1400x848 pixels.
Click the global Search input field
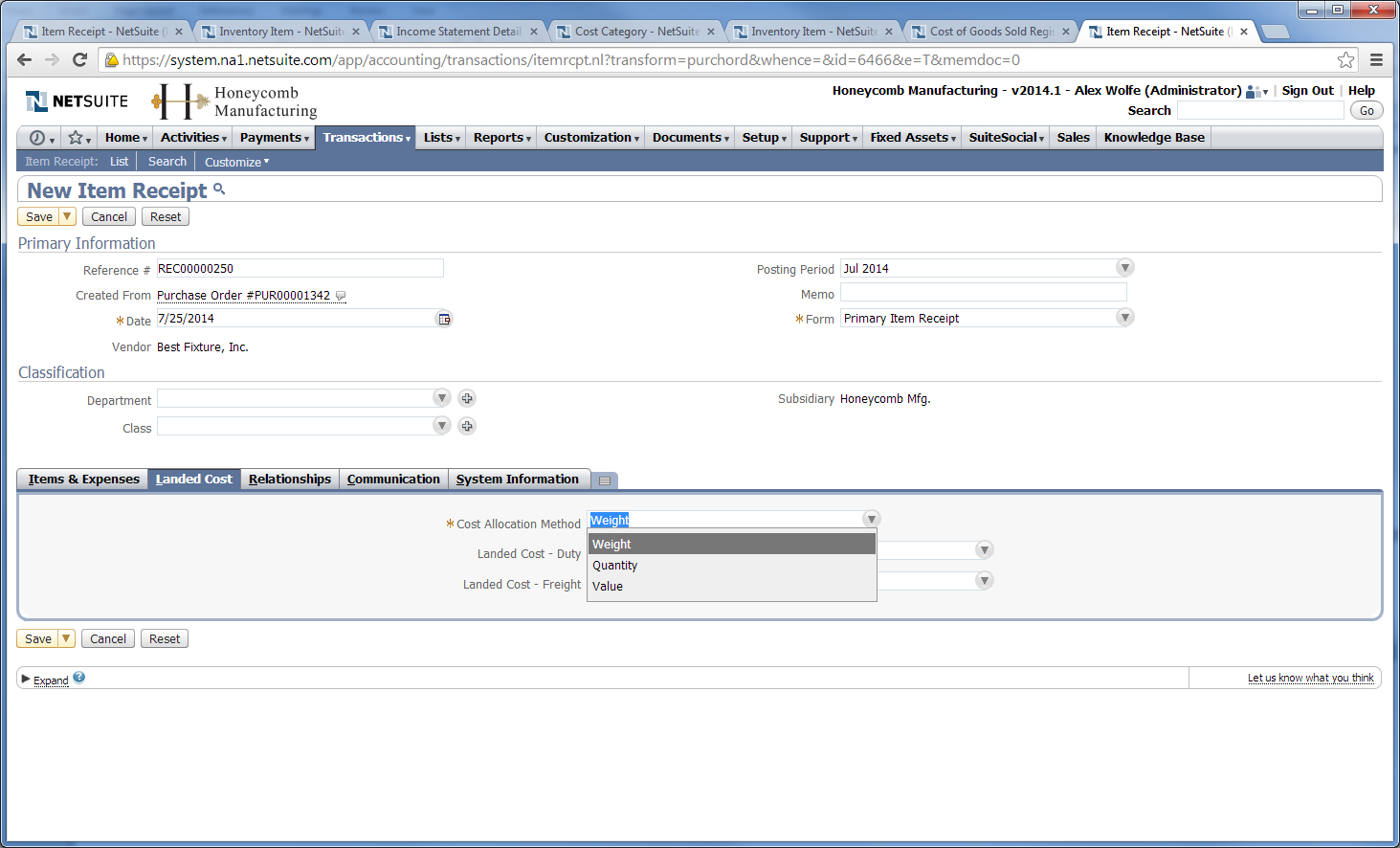[1260, 111]
